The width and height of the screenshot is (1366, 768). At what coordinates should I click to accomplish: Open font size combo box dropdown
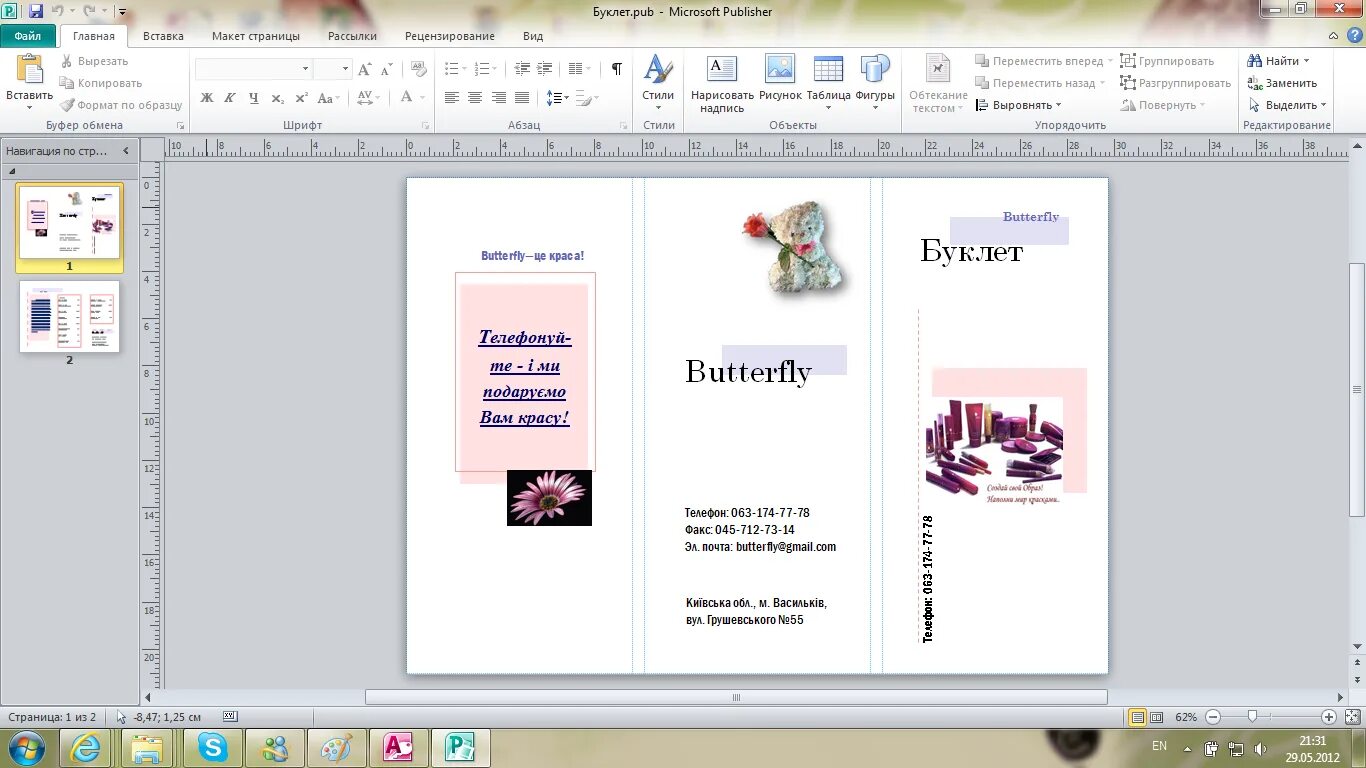tap(346, 69)
